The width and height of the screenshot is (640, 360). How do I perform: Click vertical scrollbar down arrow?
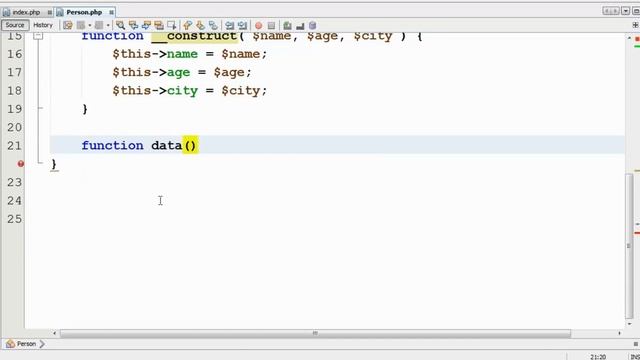[629, 324]
